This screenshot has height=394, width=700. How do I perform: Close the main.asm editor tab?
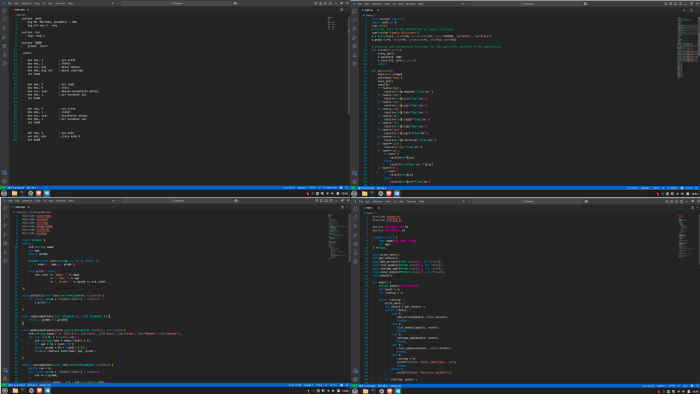(28, 9)
